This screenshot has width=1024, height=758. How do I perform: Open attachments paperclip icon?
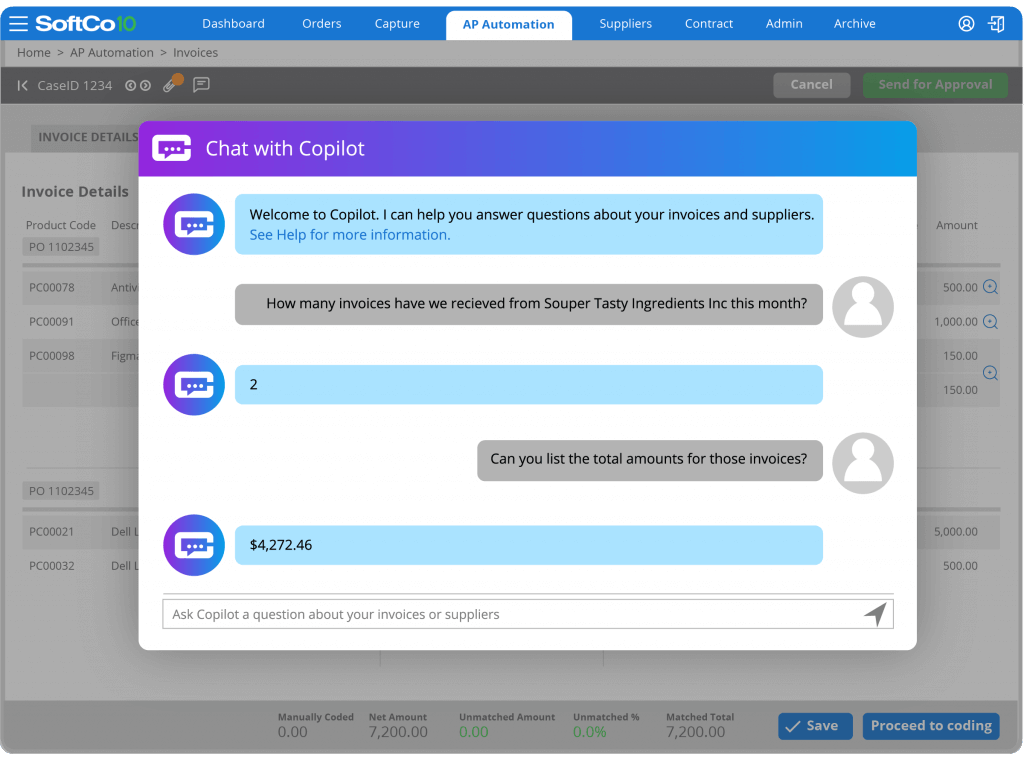pos(171,84)
